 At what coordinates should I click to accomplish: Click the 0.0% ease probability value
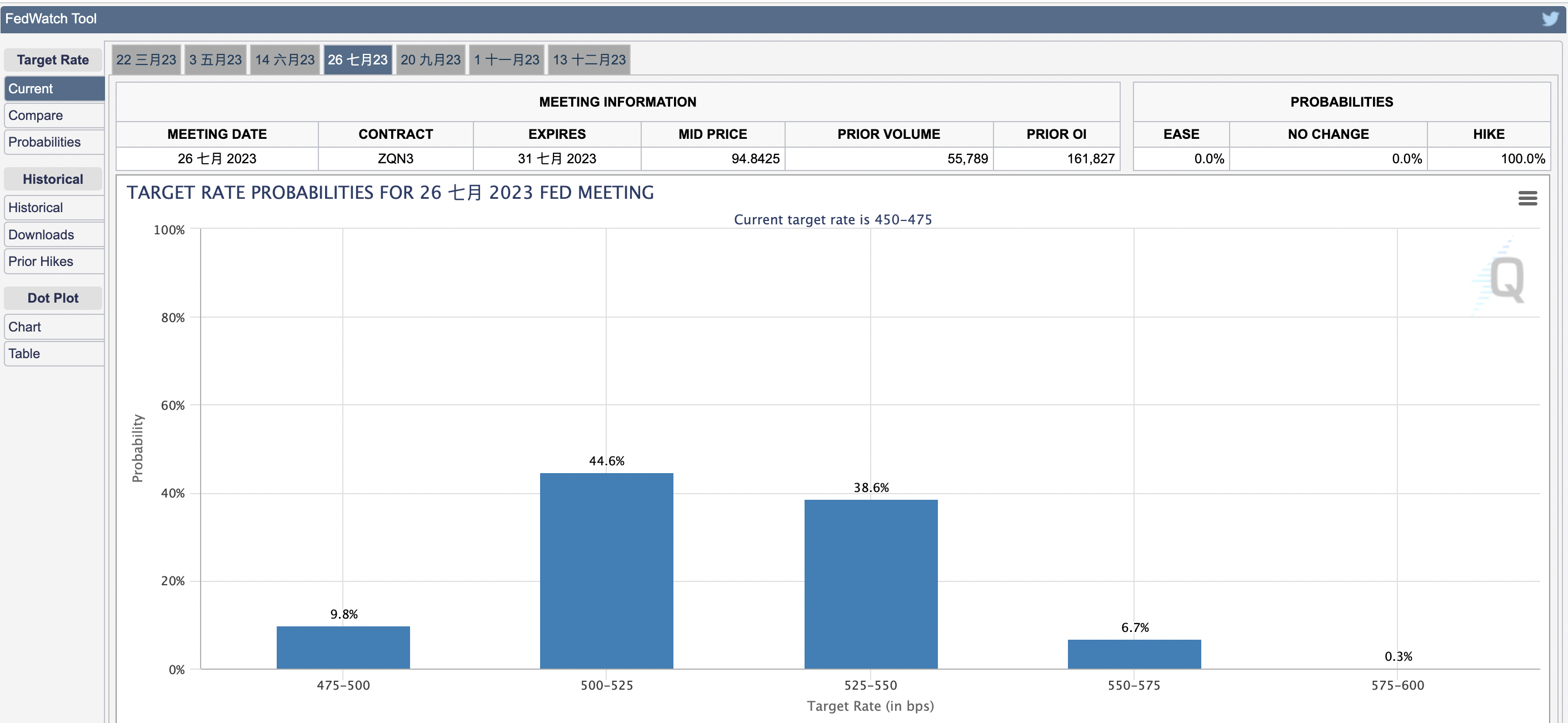[x=1209, y=159]
